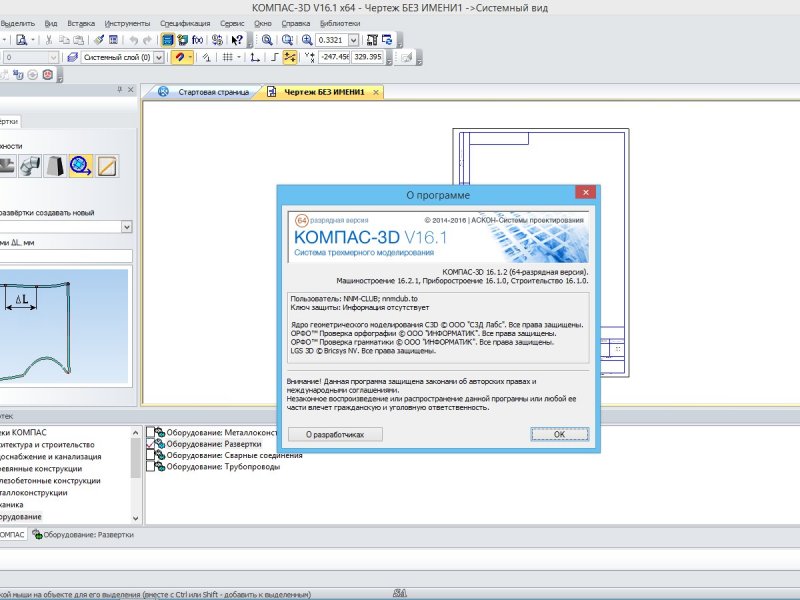Open the Оборудование: Развертки bottom tab

[x=83, y=535]
